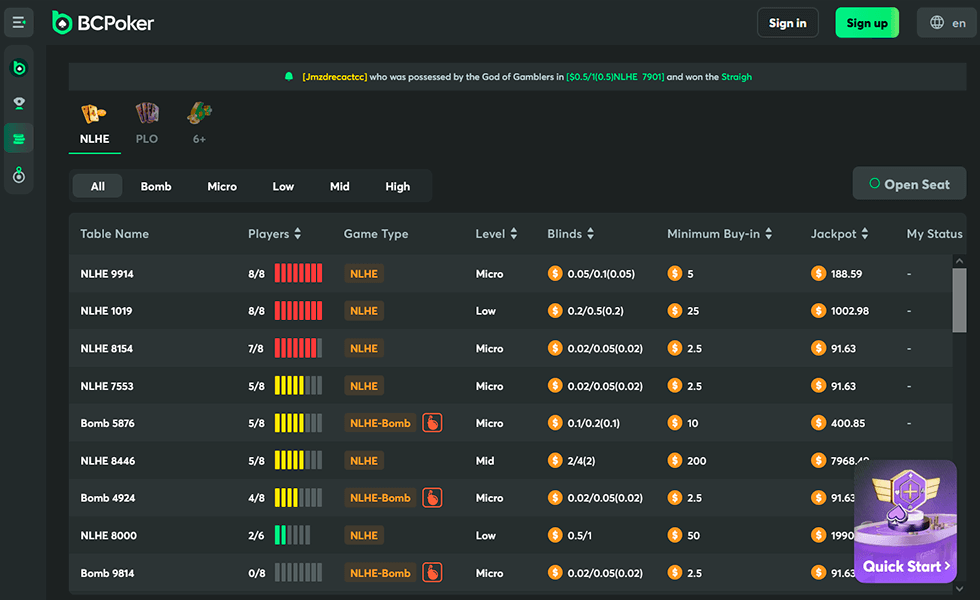Click the Sign up button
Image resolution: width=980 pixels, height=600 pixels.
pyautogui.click(x=867, y=22)
